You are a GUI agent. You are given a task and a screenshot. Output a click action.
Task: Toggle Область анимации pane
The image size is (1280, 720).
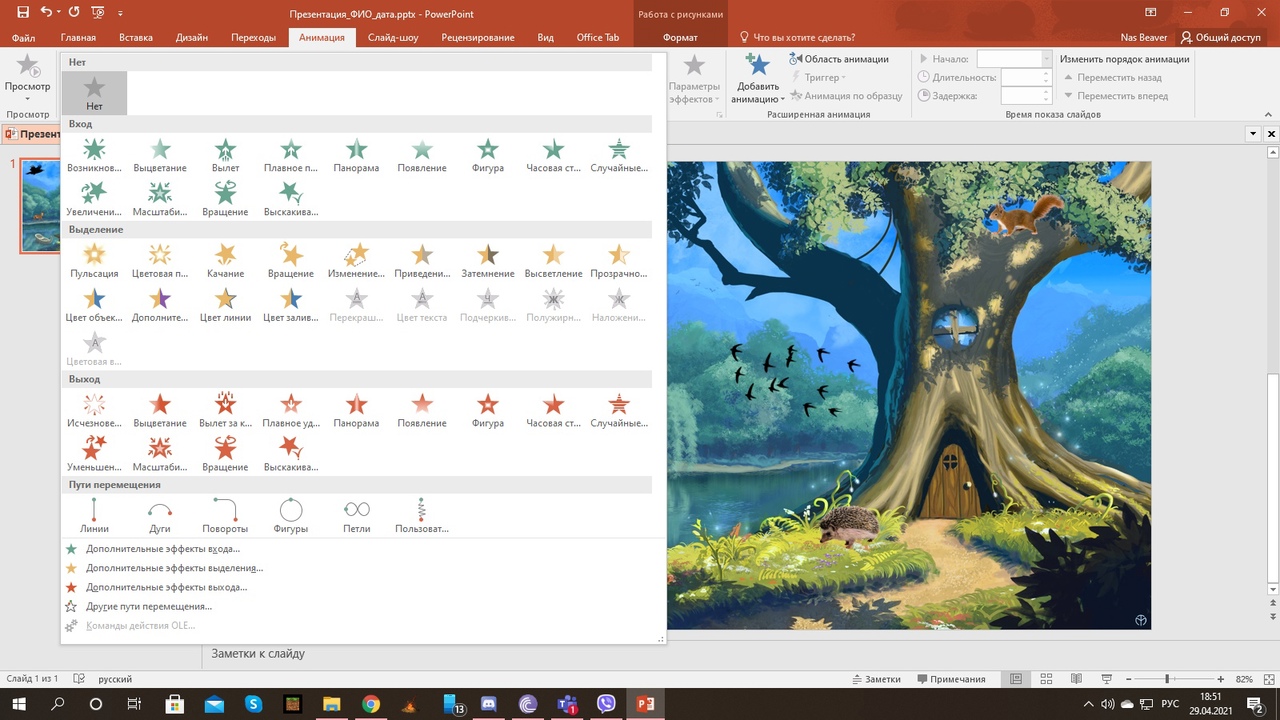(838, 59)
